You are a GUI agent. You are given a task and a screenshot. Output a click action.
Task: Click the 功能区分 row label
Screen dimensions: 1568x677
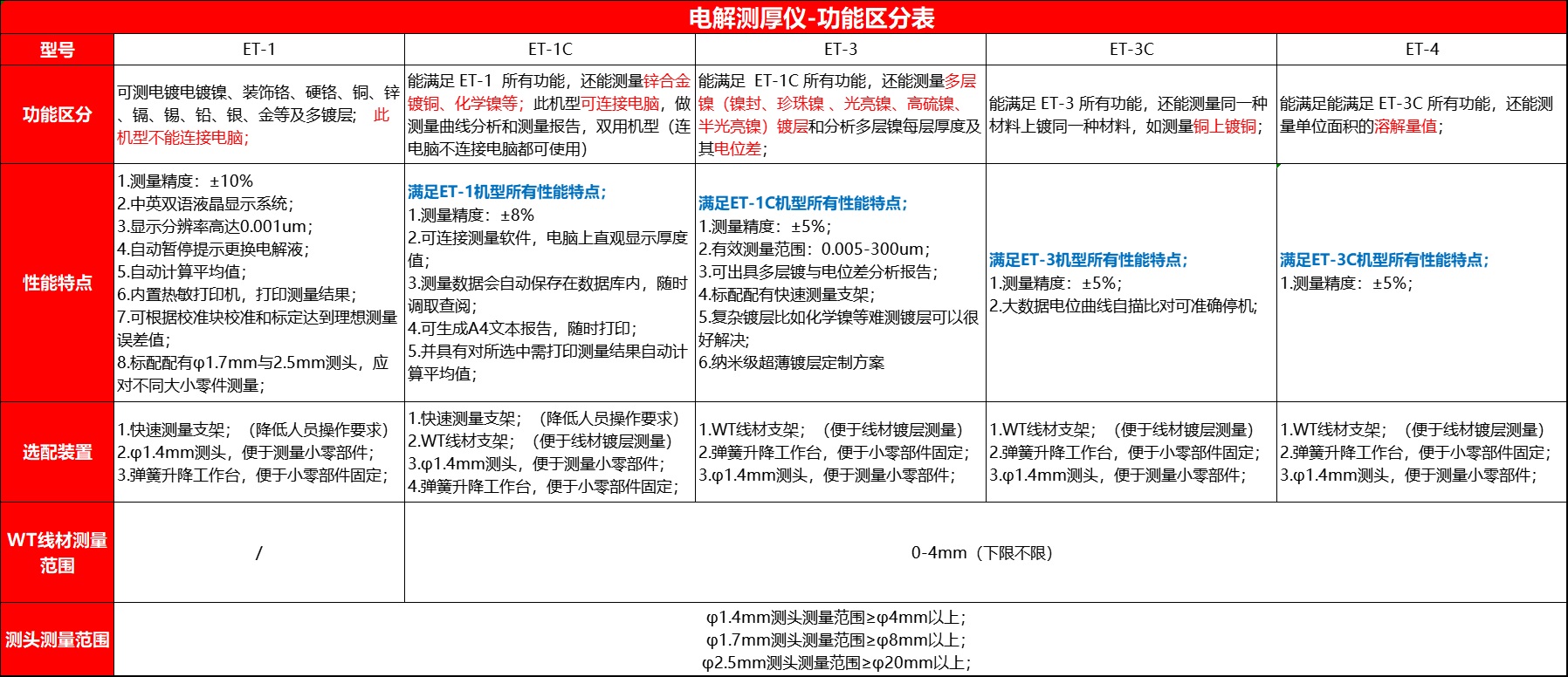57,114
